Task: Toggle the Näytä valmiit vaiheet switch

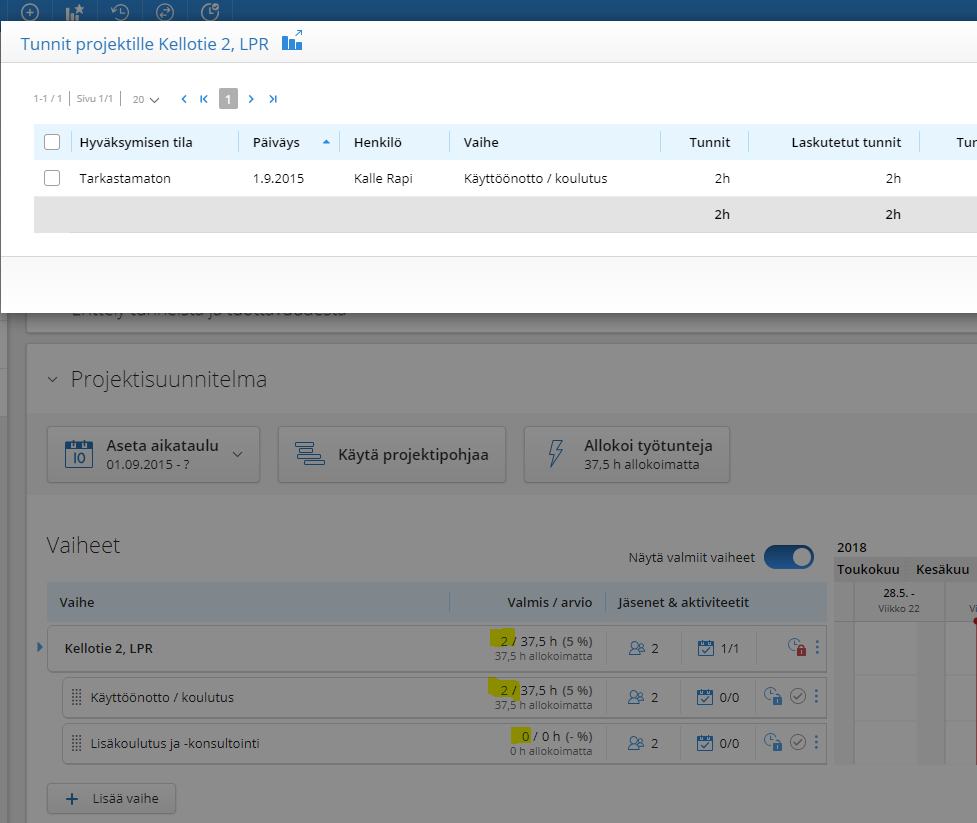Action: (789, 557)
